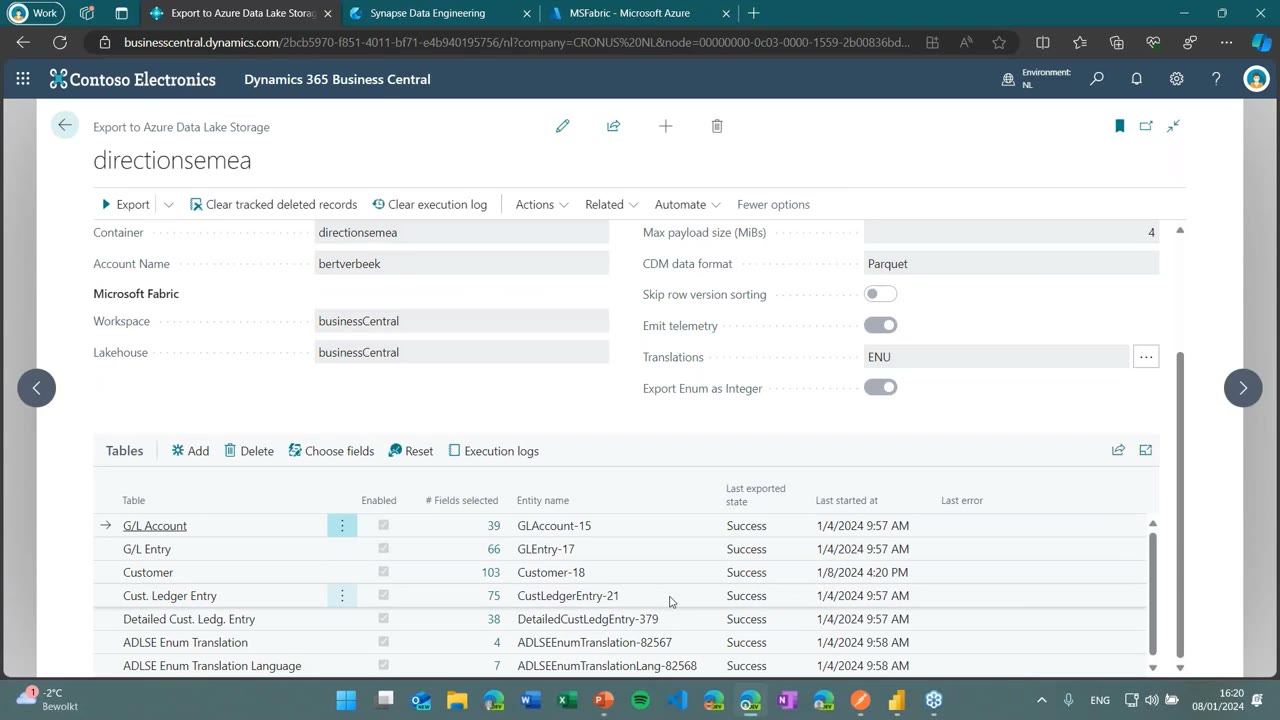Open the app launcher waffle icon

23,79
